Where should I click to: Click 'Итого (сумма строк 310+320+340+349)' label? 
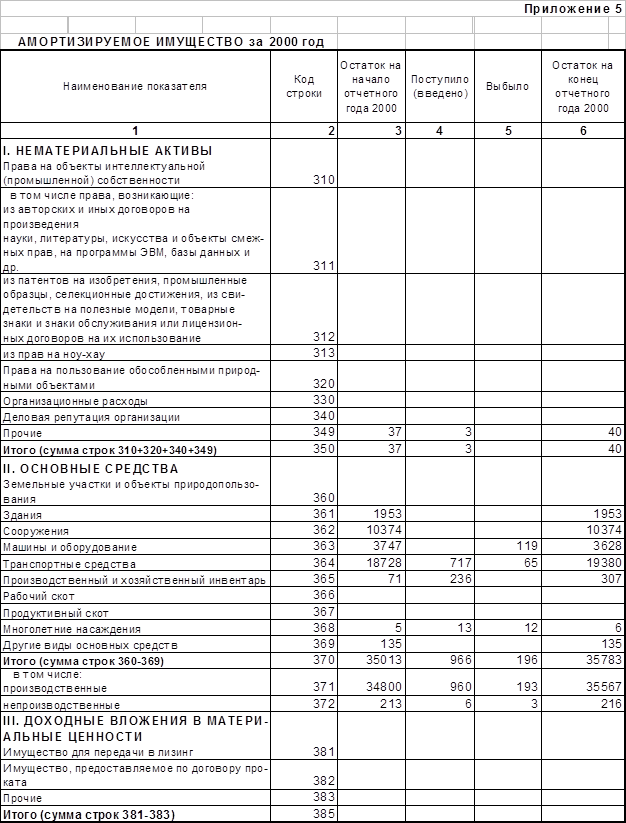[x=110, y=450]
